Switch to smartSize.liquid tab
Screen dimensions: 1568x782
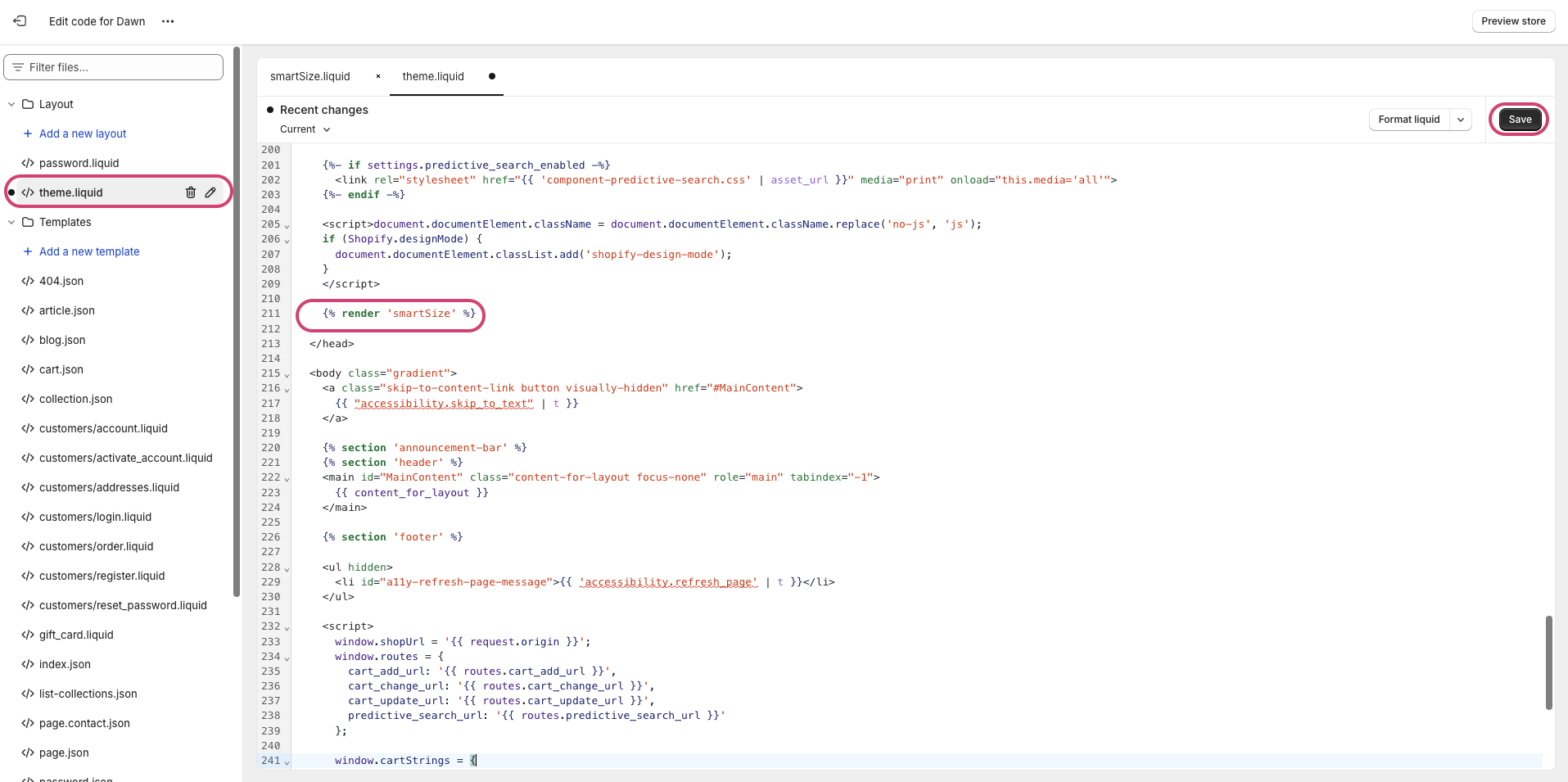tap(310, 76)
